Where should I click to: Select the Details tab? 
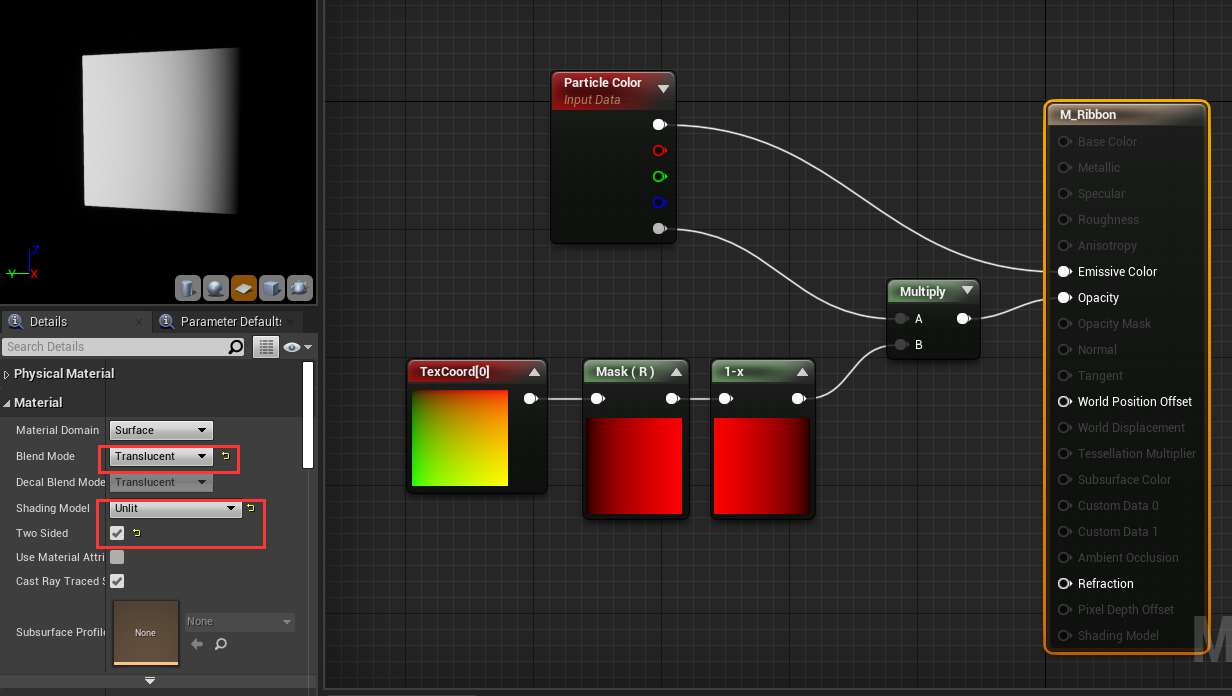48,322
